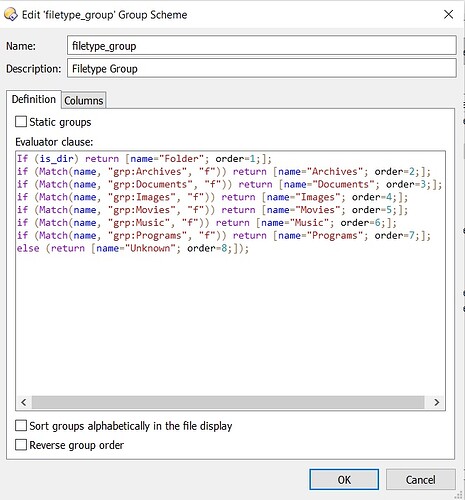
Task: Click the resize grip at dialog corner
Action: click(459, 495)
